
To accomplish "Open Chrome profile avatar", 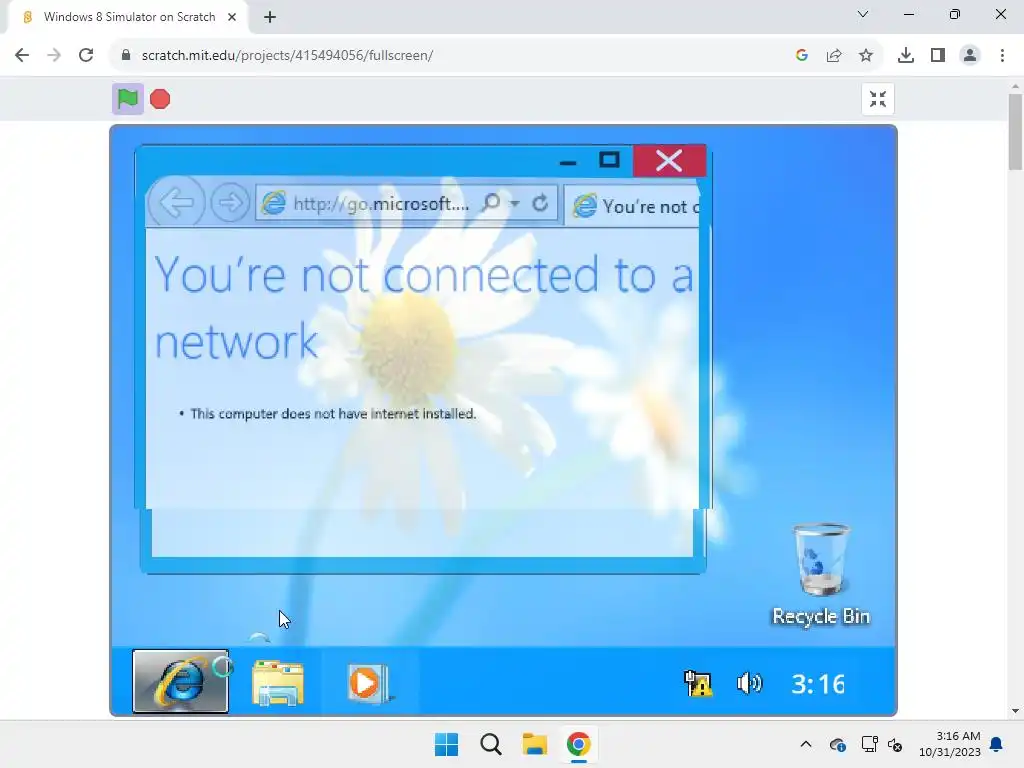I will click(970, 56).
